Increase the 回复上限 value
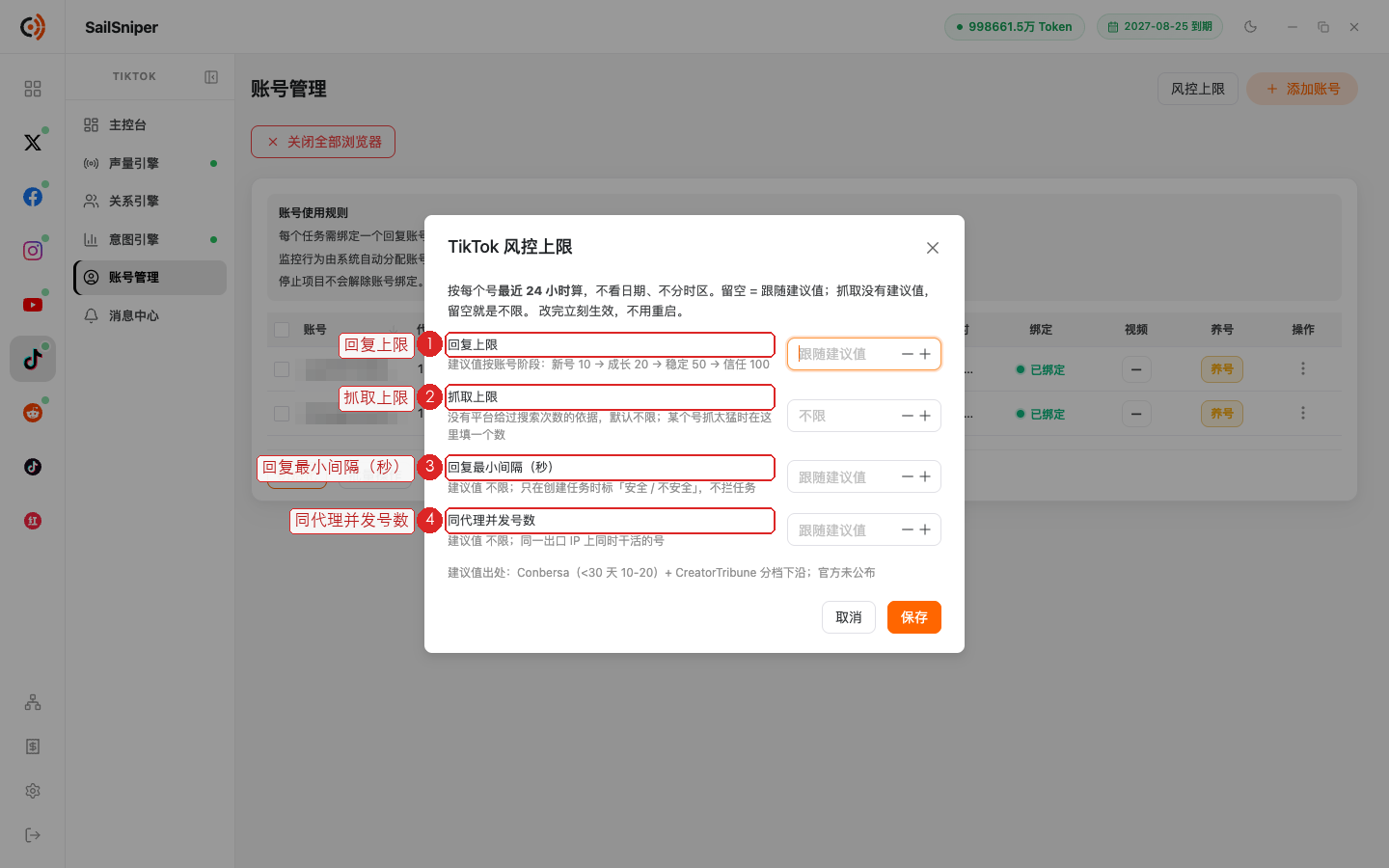 tap(925, 354)
